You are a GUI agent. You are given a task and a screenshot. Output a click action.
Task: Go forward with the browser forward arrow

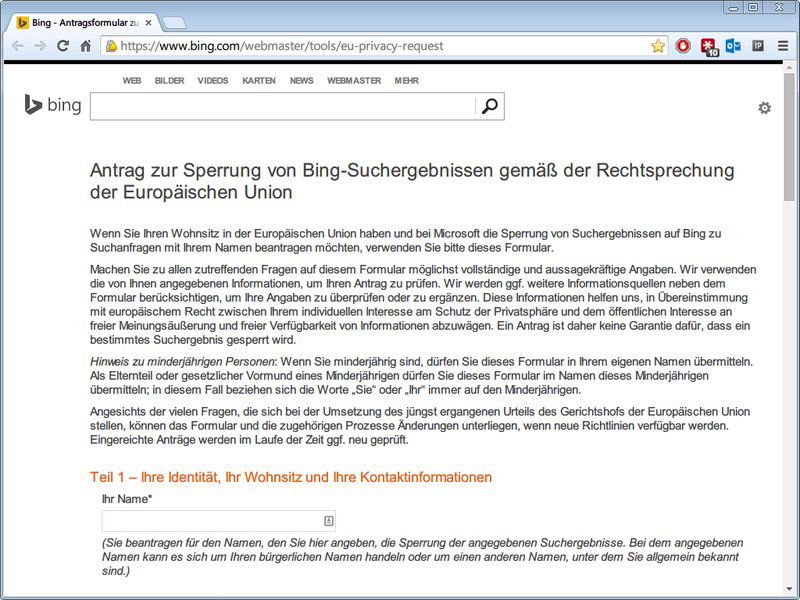40,46
